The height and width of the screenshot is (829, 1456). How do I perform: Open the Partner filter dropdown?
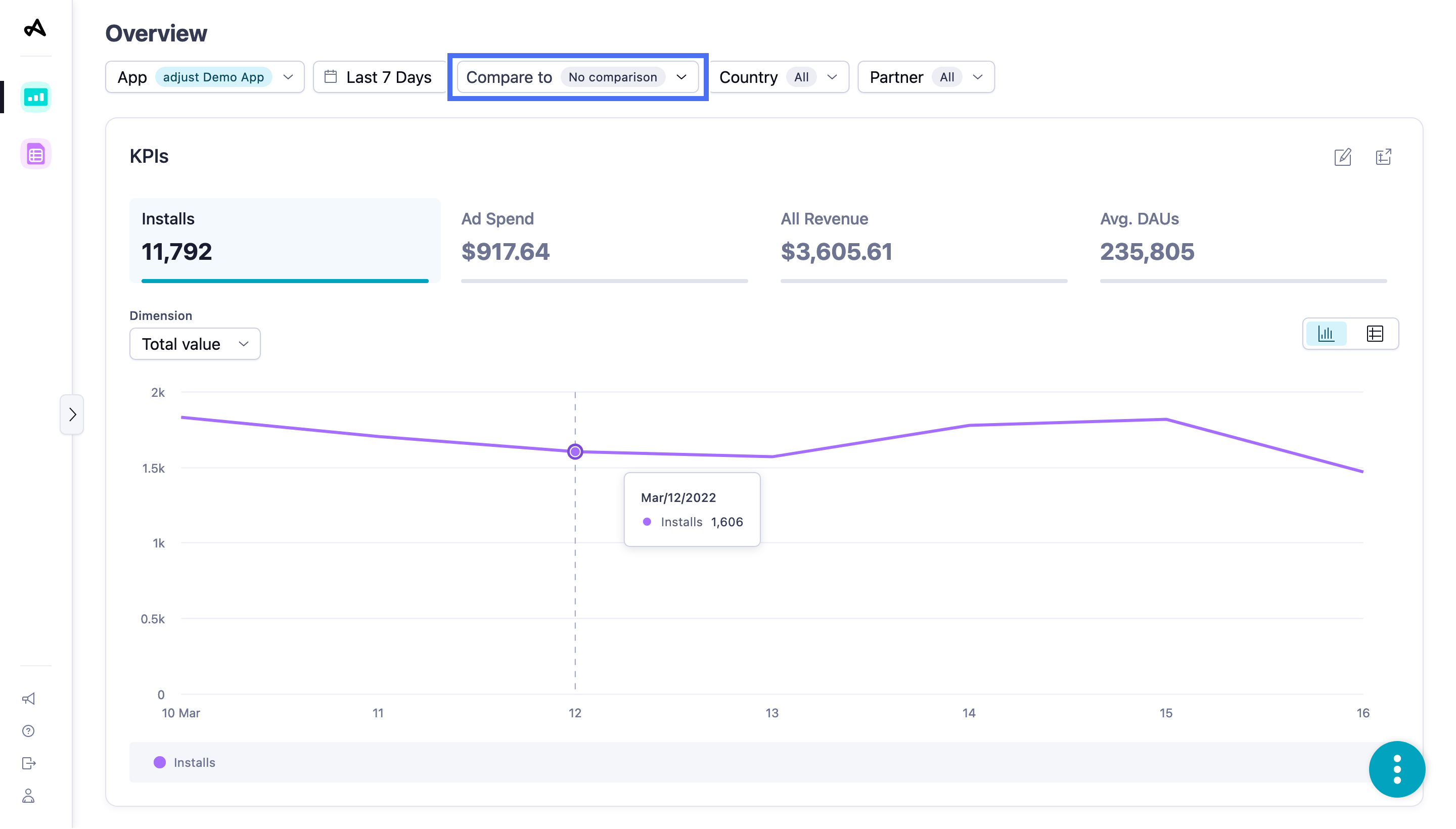[926, 77]
